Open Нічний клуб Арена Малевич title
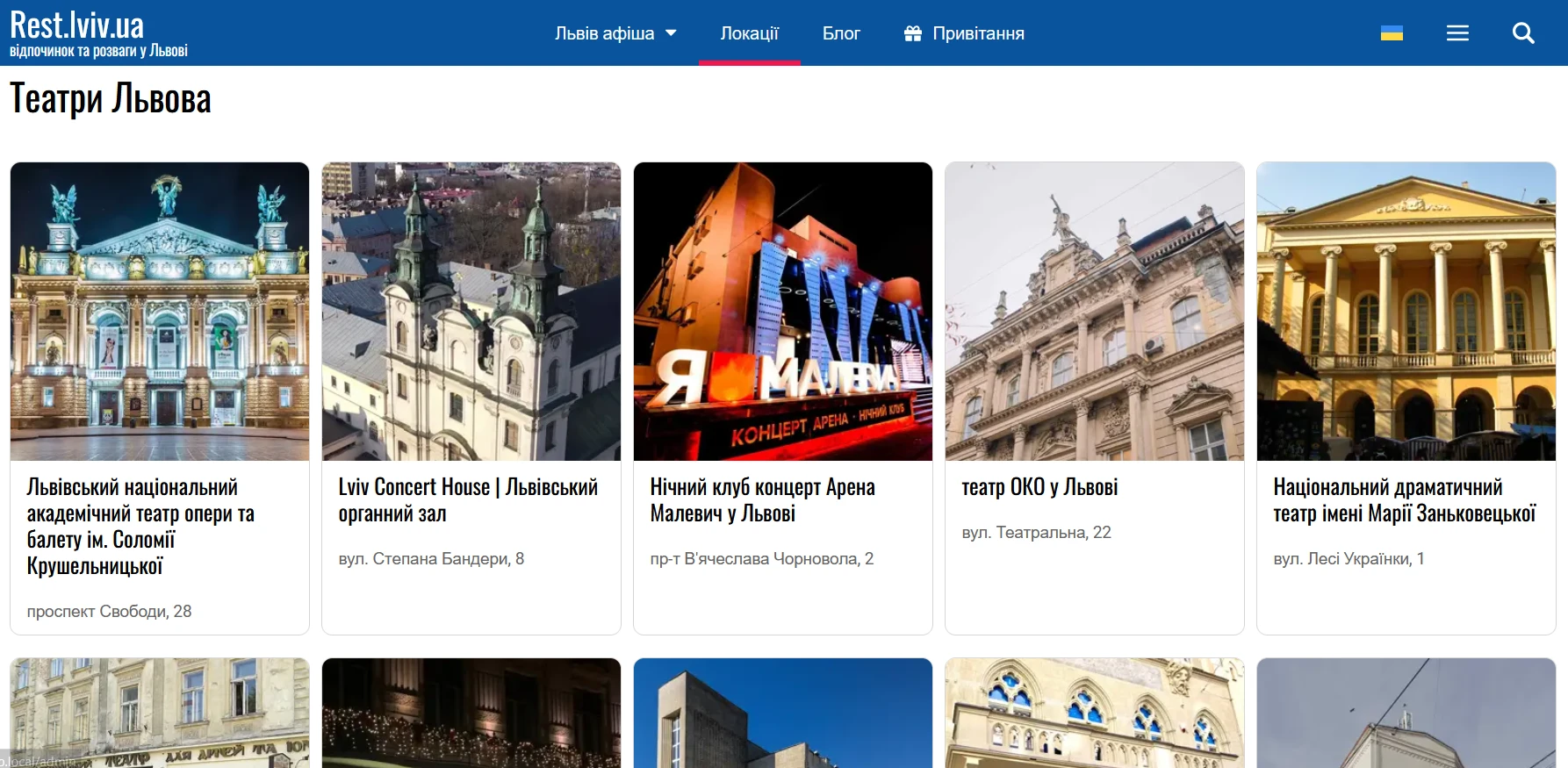The image size is (1568, 768). click(762, 500)
